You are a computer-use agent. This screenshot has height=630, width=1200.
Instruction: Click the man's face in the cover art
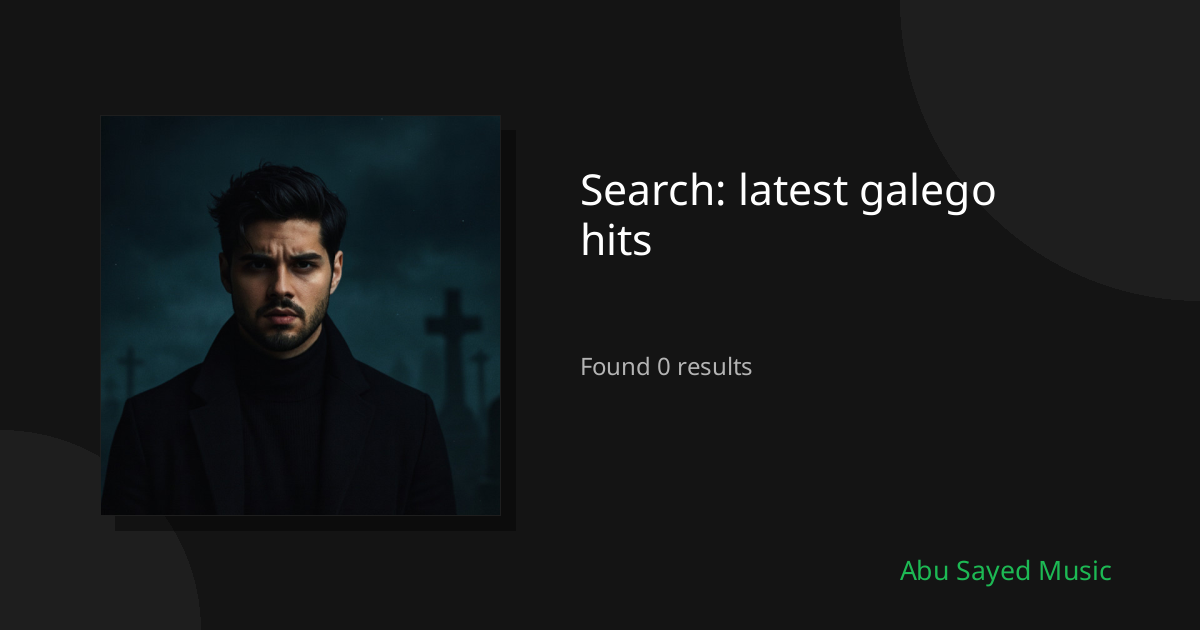(x=280, y=285)
